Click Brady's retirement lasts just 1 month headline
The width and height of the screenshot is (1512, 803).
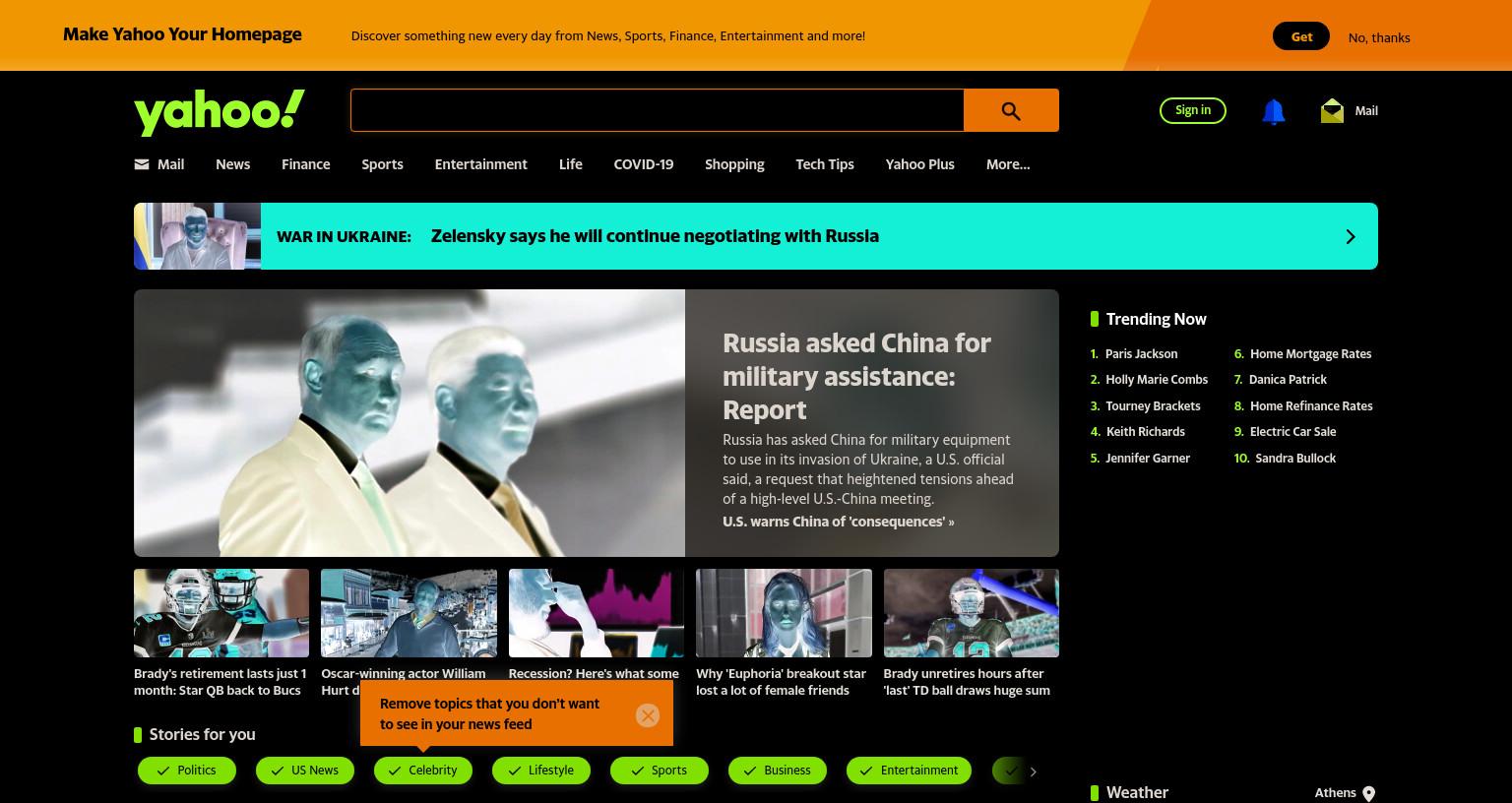[x=220, y=682]
